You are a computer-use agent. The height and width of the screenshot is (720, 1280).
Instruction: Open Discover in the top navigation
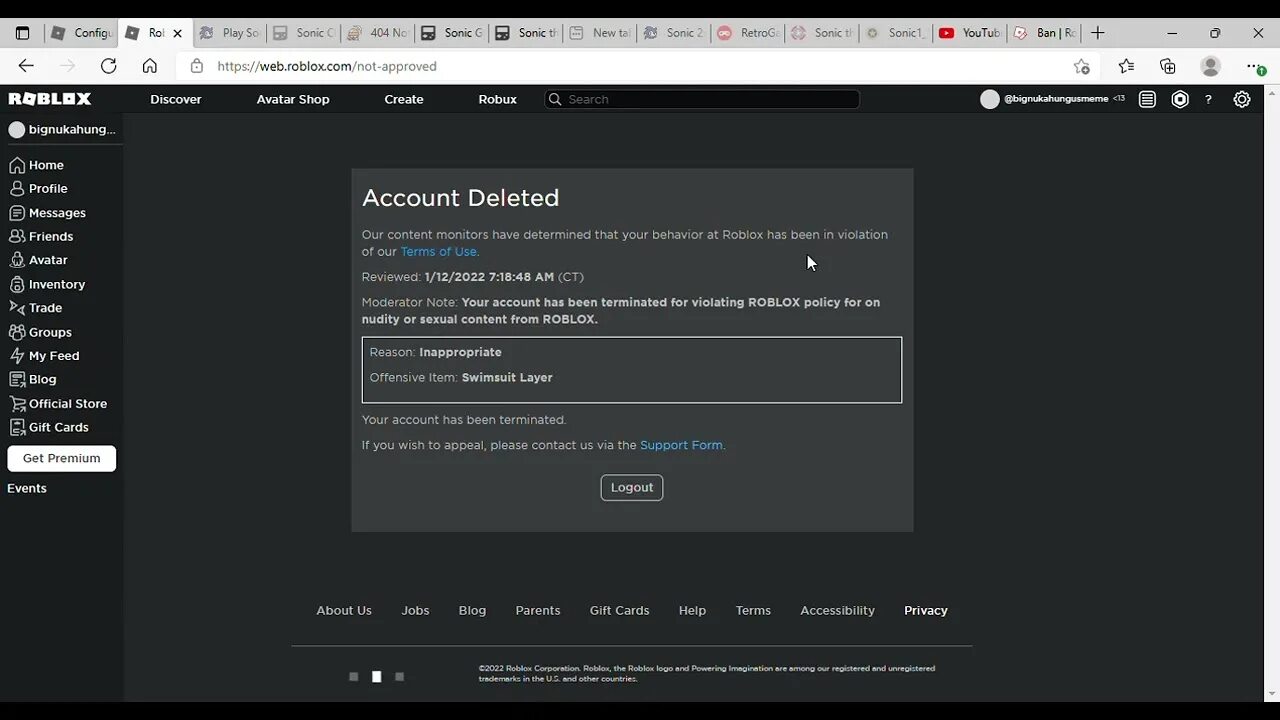point(176,99)
